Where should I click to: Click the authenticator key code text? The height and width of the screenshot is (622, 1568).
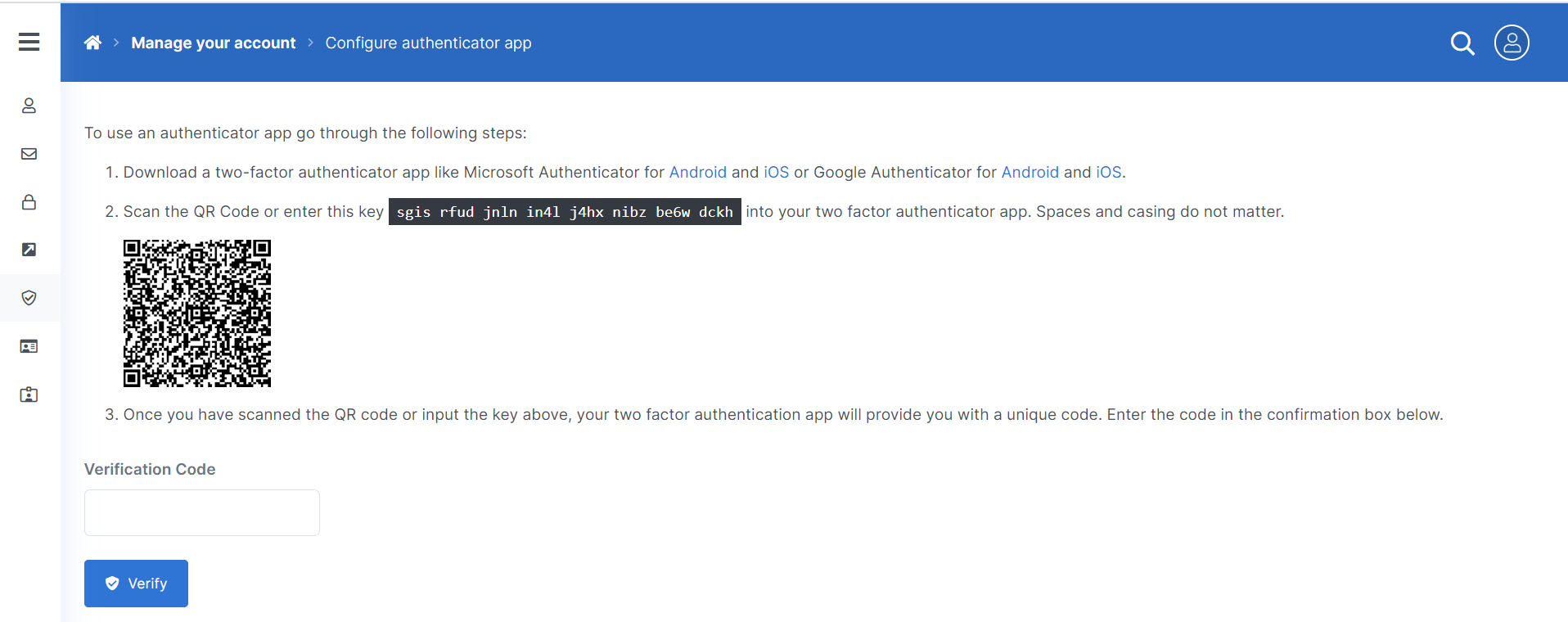pos(565,212)
